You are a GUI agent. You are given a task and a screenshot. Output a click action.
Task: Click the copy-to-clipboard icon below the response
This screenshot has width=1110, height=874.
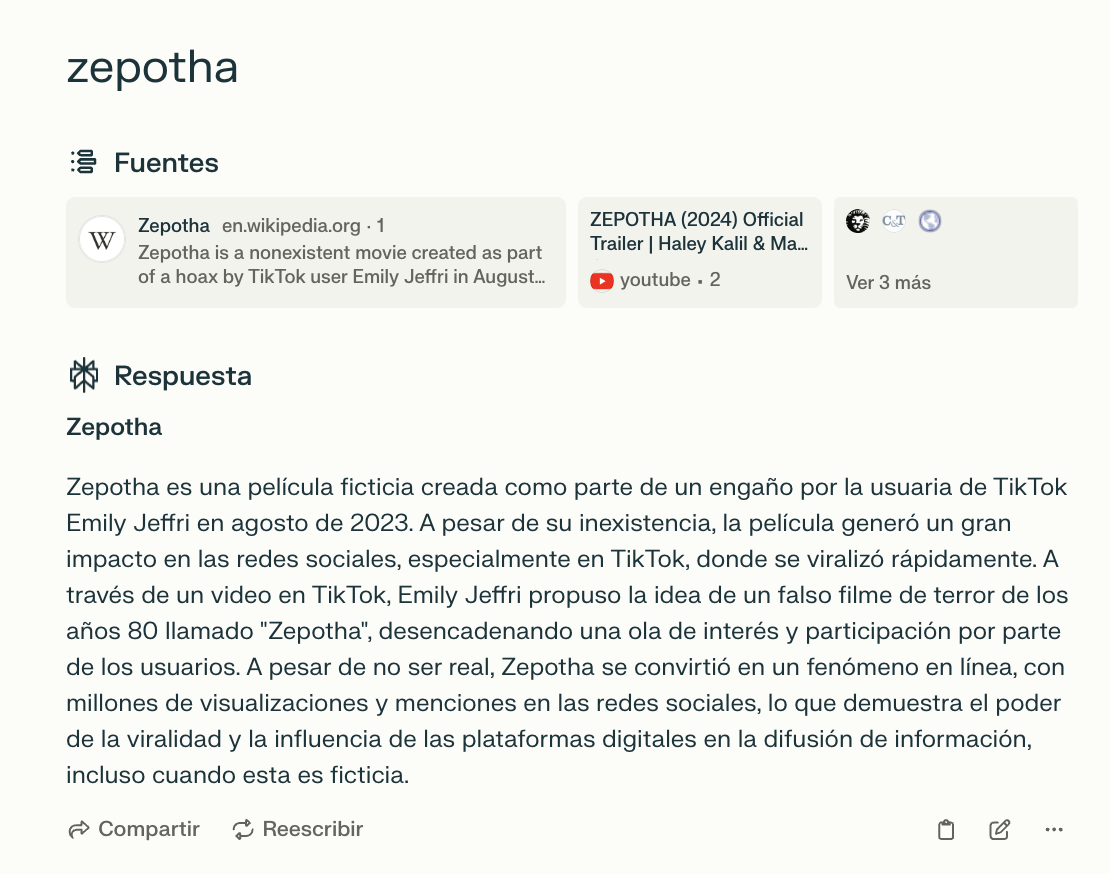pyautogui.click(x=945, y=829)
